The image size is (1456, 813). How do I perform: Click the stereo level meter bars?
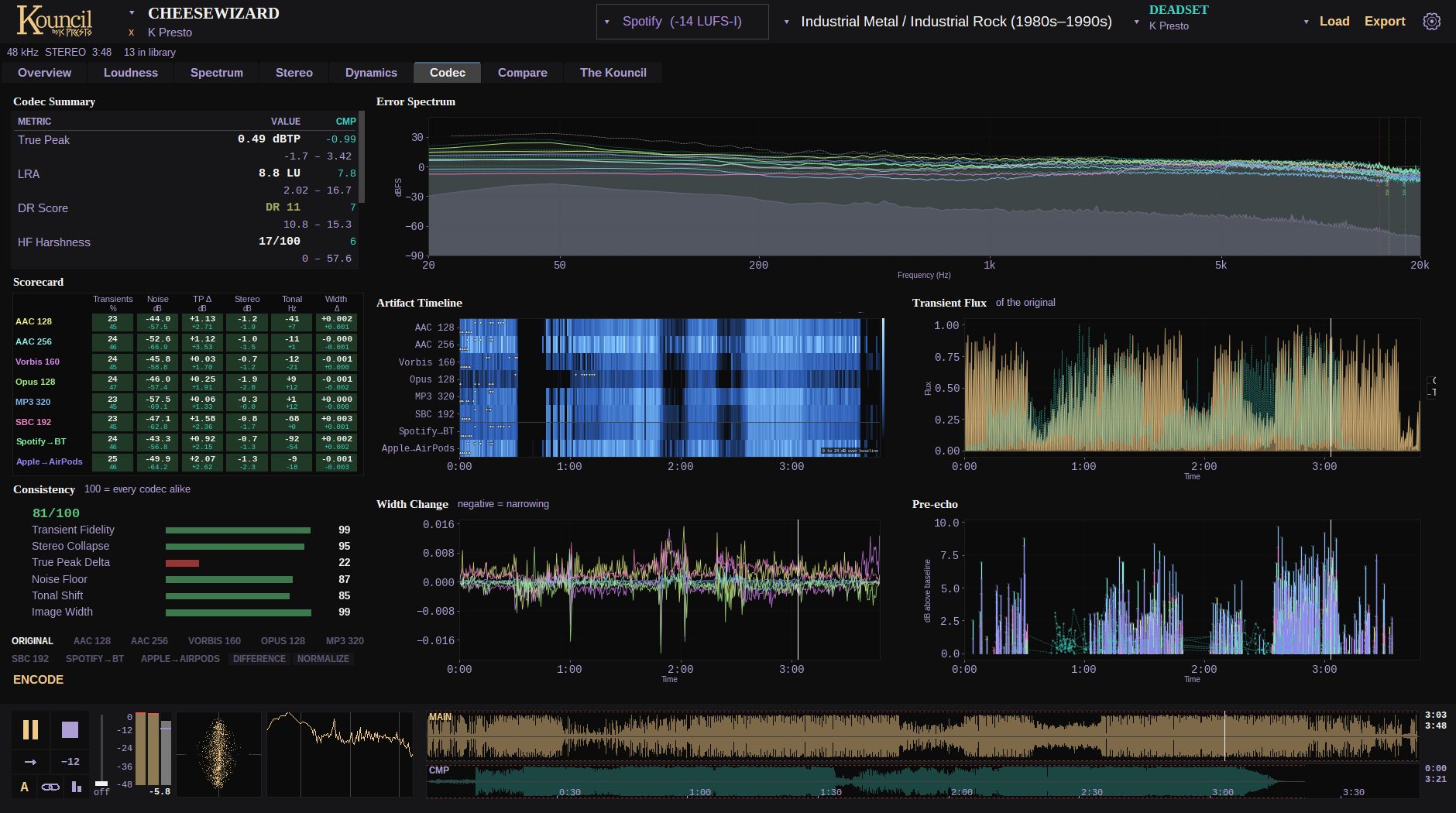[x=153, y=750]
